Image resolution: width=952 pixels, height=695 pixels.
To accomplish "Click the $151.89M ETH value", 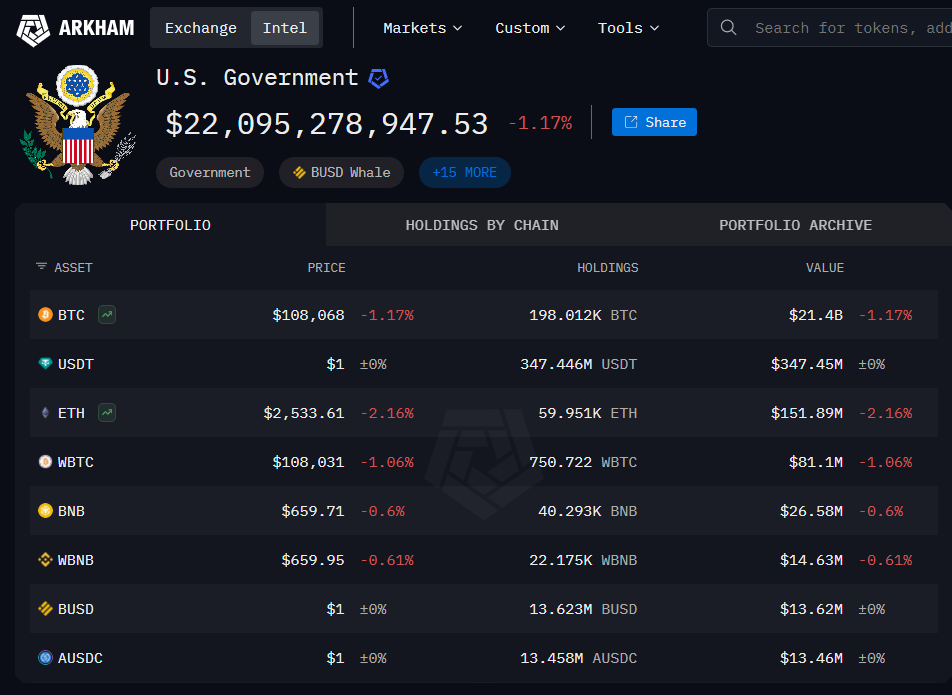I will pyautogui.click(x=807, y=413).
